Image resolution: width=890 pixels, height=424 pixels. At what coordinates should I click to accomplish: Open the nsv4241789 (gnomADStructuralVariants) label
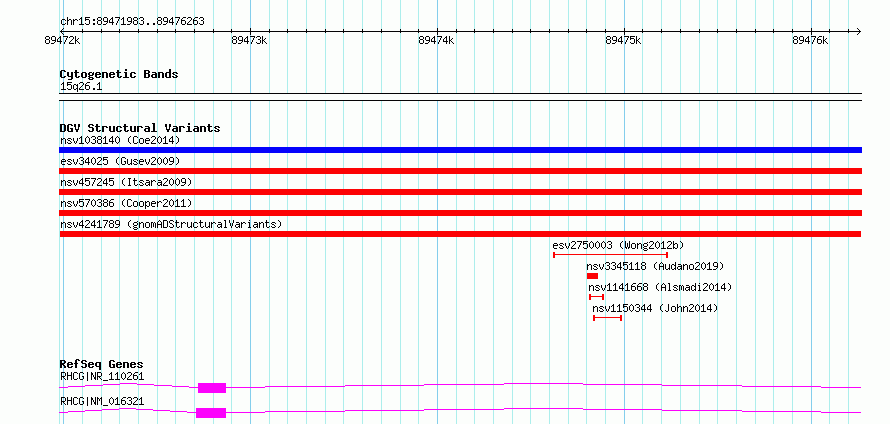pyautogui.click(x=171, y=224)
